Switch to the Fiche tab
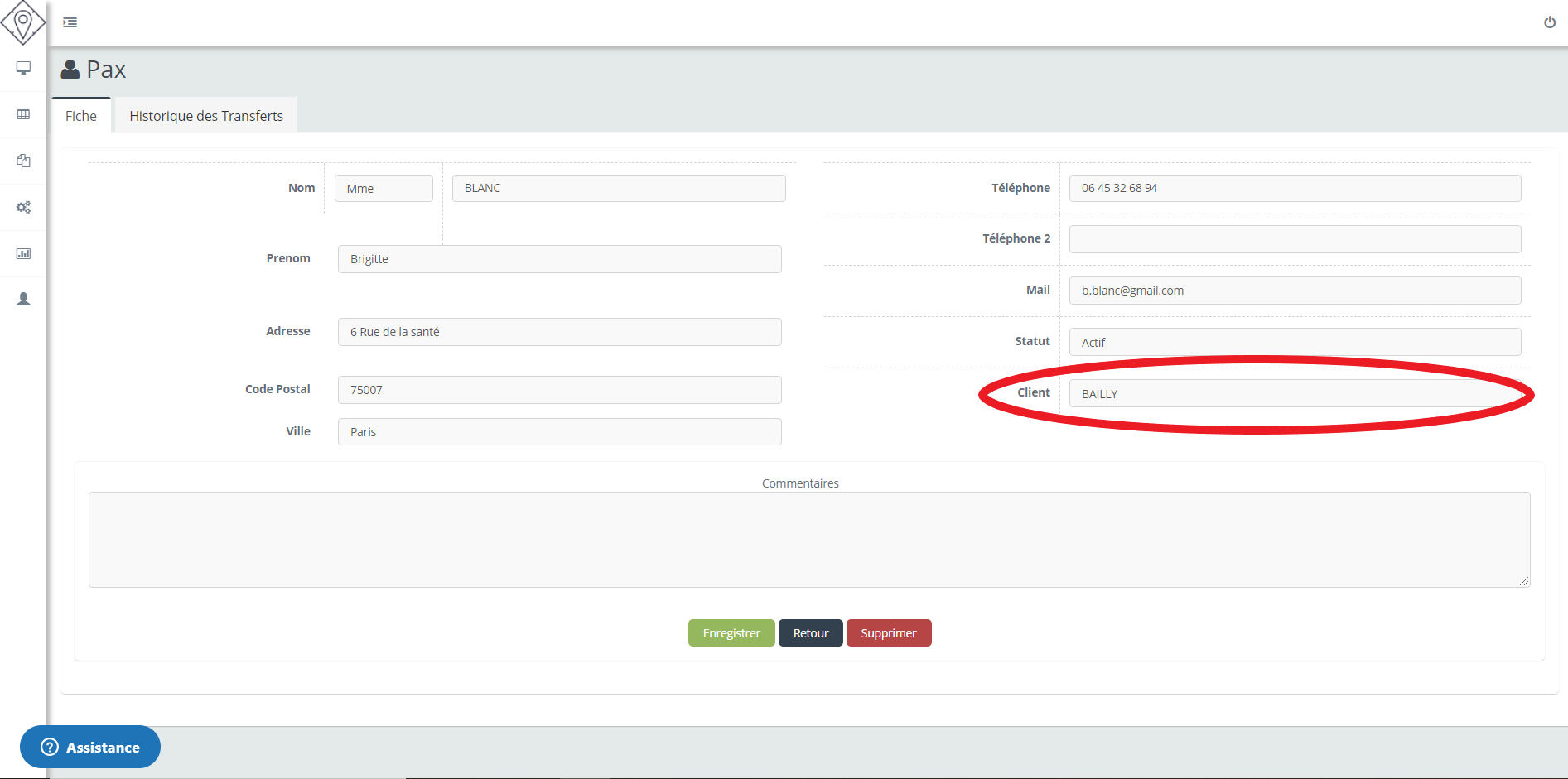The image size is (1568, 779). click(81, 116)
